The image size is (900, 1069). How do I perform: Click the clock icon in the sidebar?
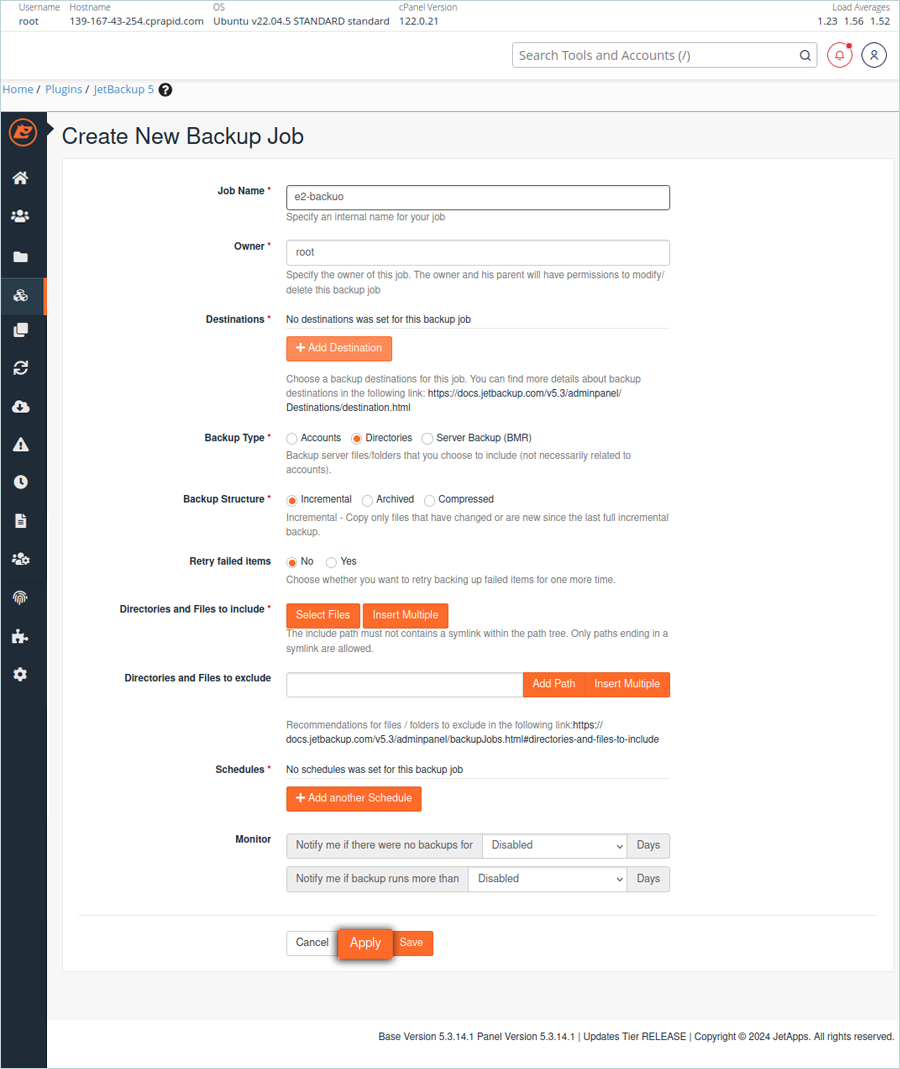[20, 483]
